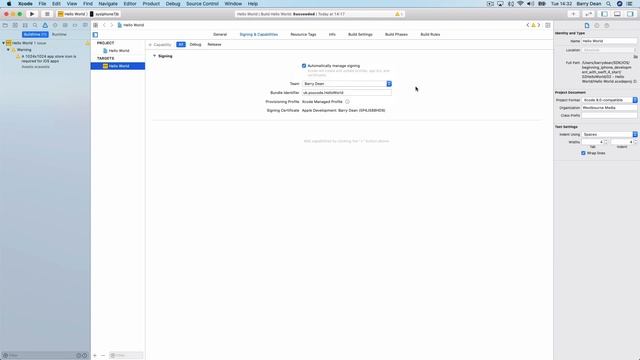Switch to the General tab

click(220, 35)
